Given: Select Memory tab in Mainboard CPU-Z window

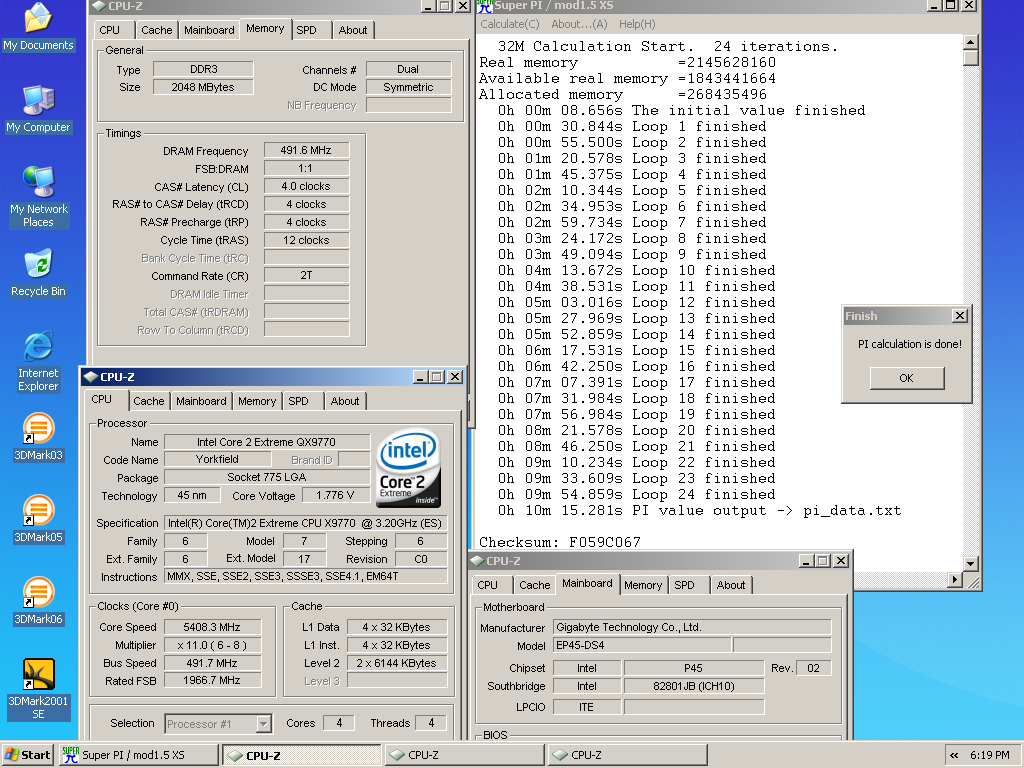Looking at the screenshot, I should pyautogui.click(x=643, y=585).
